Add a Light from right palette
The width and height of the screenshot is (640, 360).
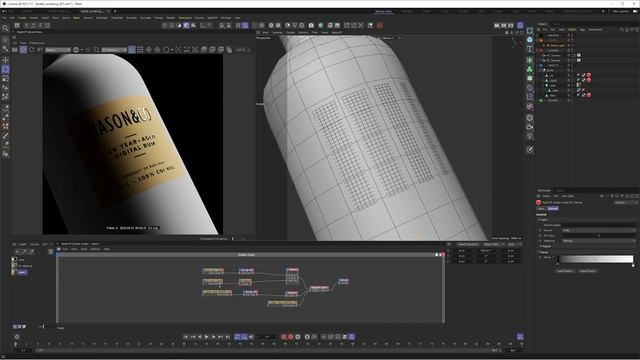tap(530, 136)
